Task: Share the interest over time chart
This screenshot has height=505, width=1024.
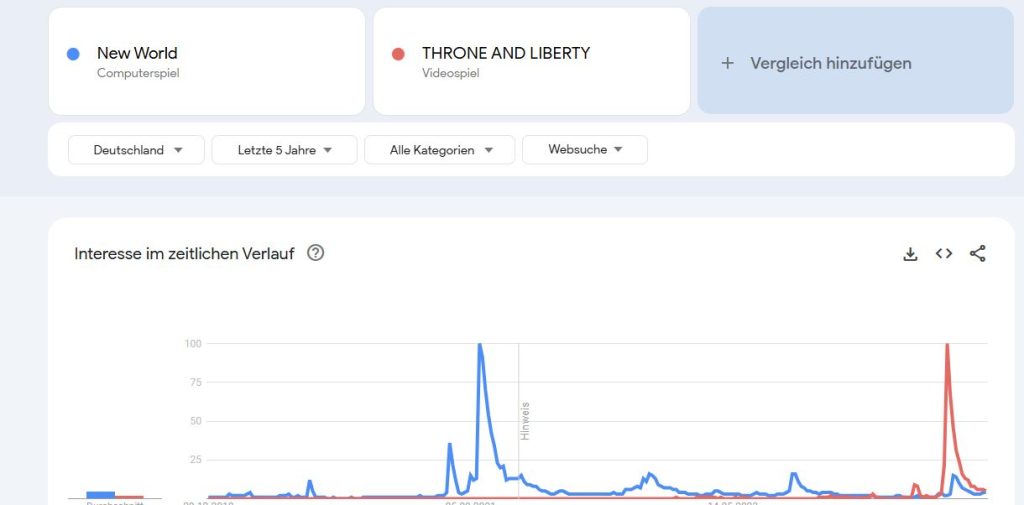Action: pyautogui.click(x=978, y=254)
